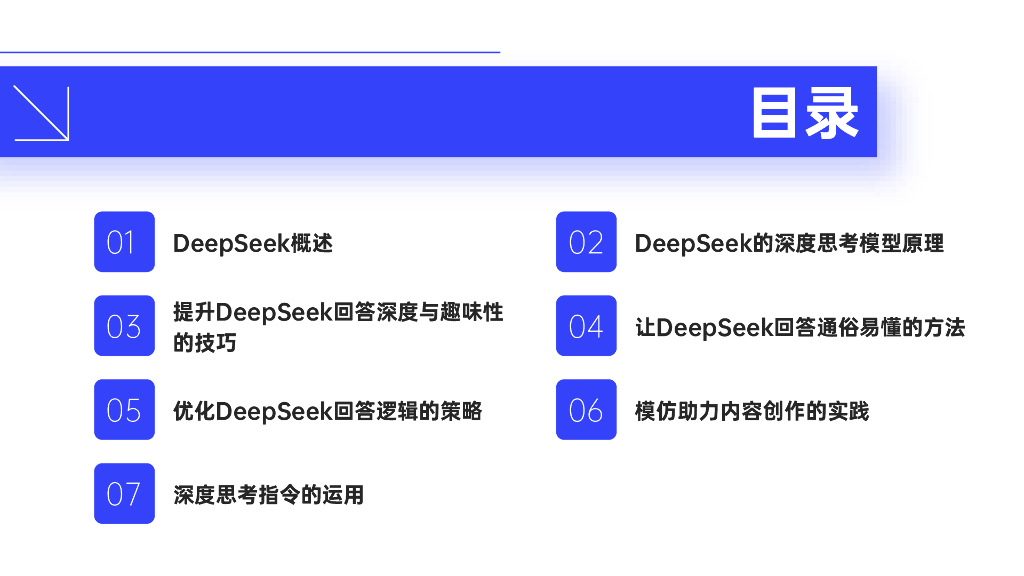The image size is (1024, 576).
Task: Open 让DeepSeek回答通俗易懂的方法 entry
Action: point(800,327)
